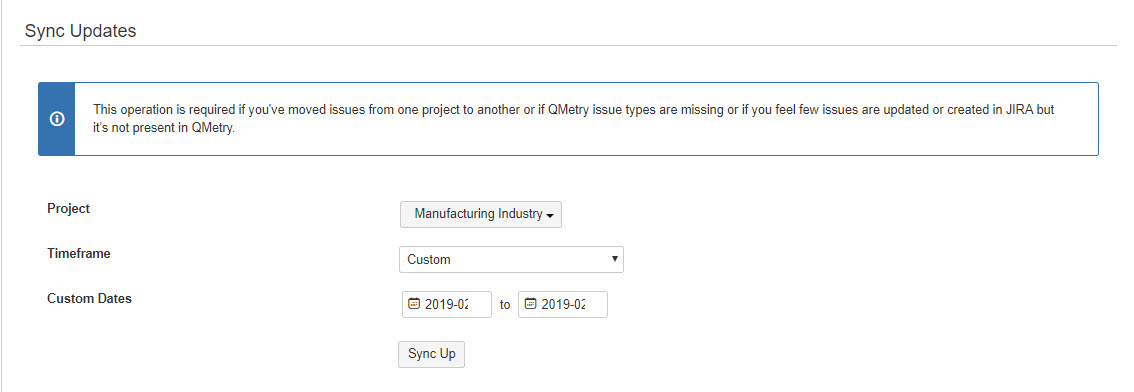Click the Custom Dates label

[x=90, y=298]
